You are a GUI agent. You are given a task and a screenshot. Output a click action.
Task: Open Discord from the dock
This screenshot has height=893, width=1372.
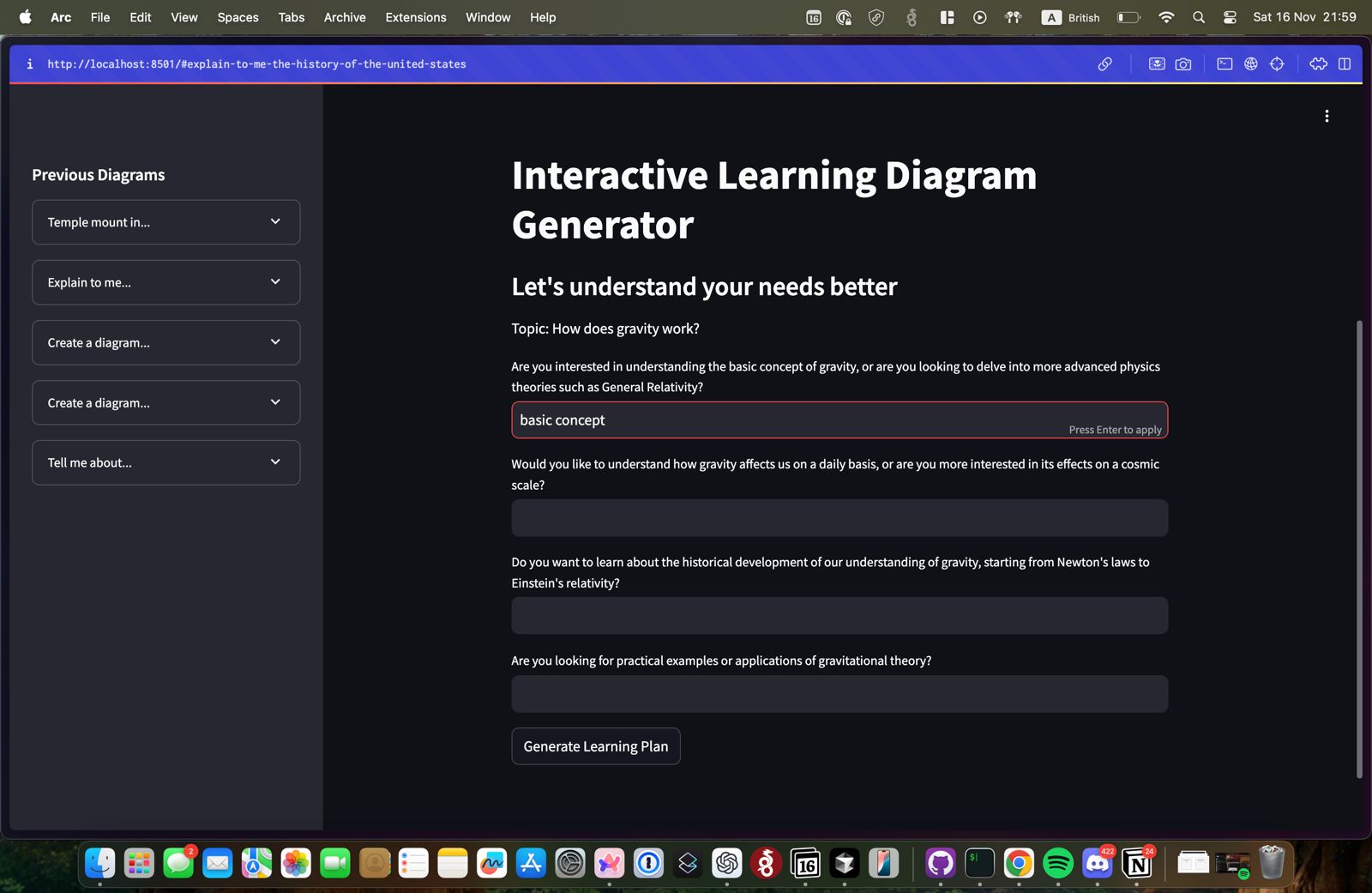[1098, 863]
